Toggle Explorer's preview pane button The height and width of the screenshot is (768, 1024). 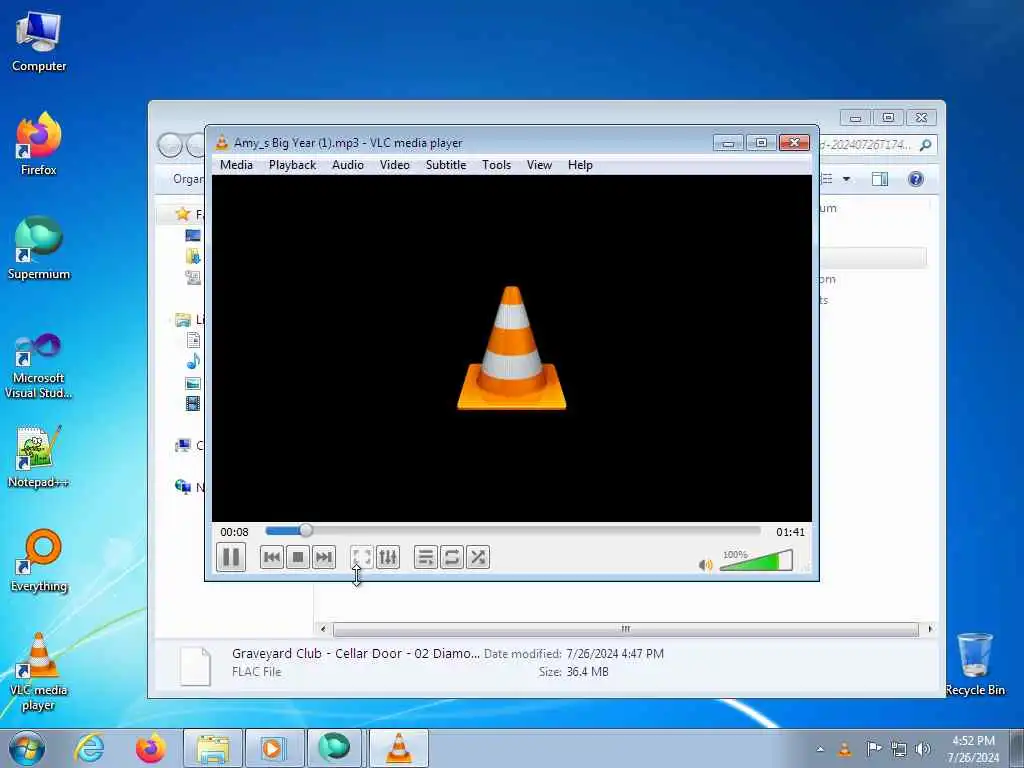pyautogui.click(x=880, y=179)
